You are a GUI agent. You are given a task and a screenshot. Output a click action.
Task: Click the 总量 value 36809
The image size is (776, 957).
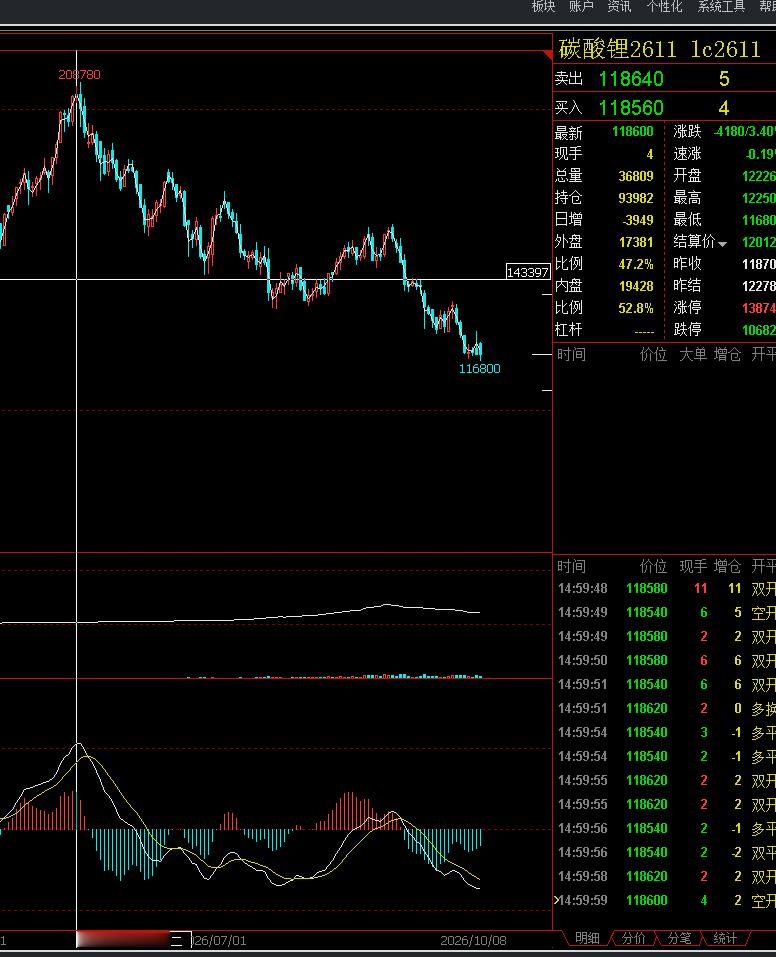pos(636,176)
